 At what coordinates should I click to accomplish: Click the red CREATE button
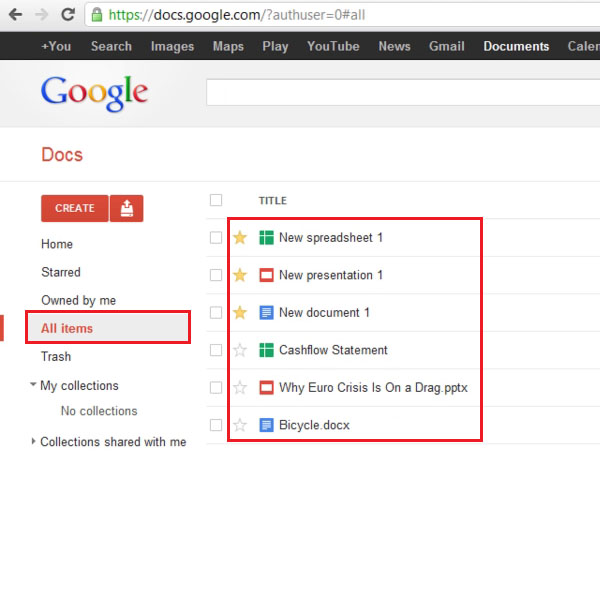75,209
